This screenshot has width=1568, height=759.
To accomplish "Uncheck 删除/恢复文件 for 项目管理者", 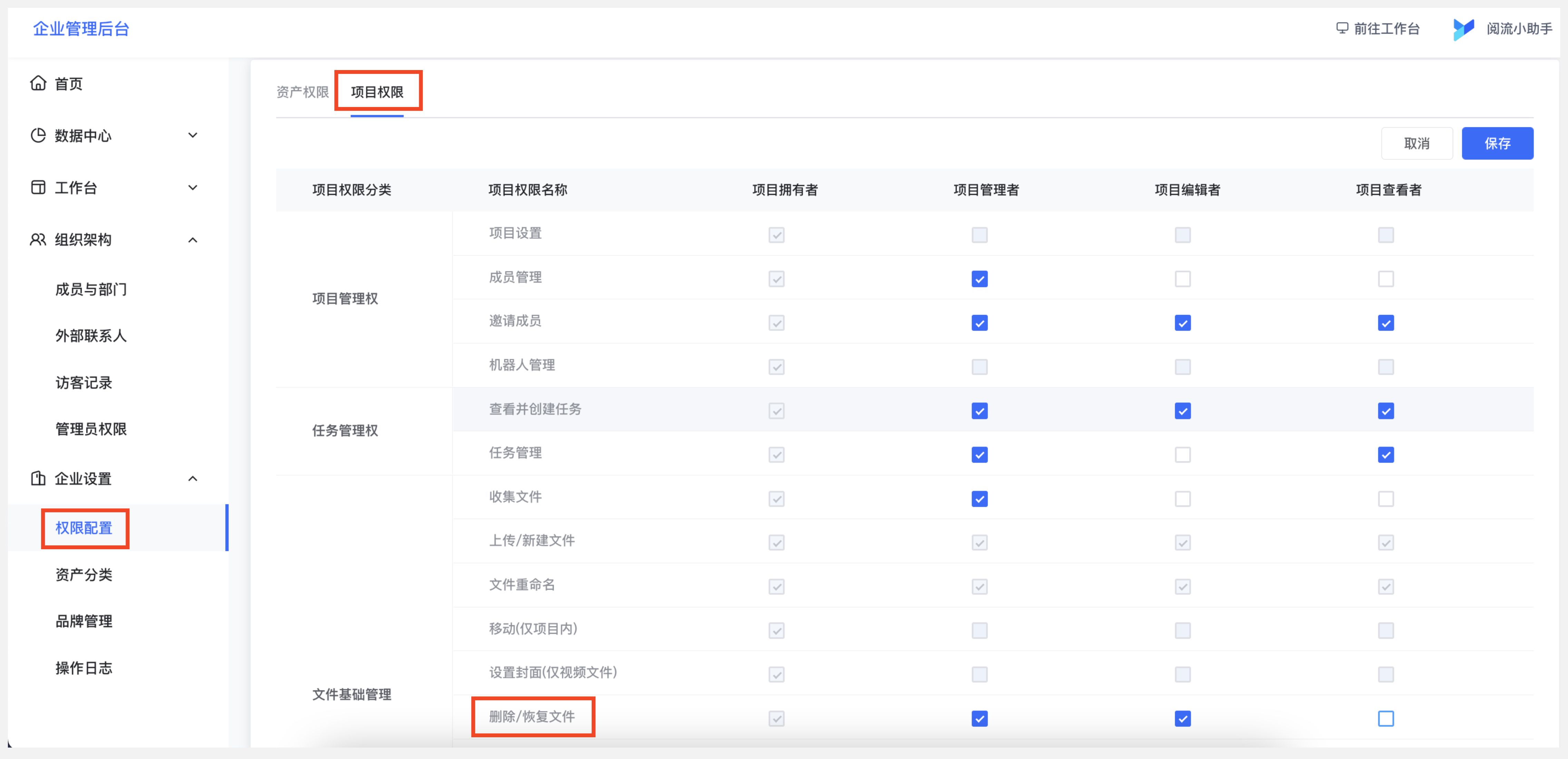I will [979, 719].
